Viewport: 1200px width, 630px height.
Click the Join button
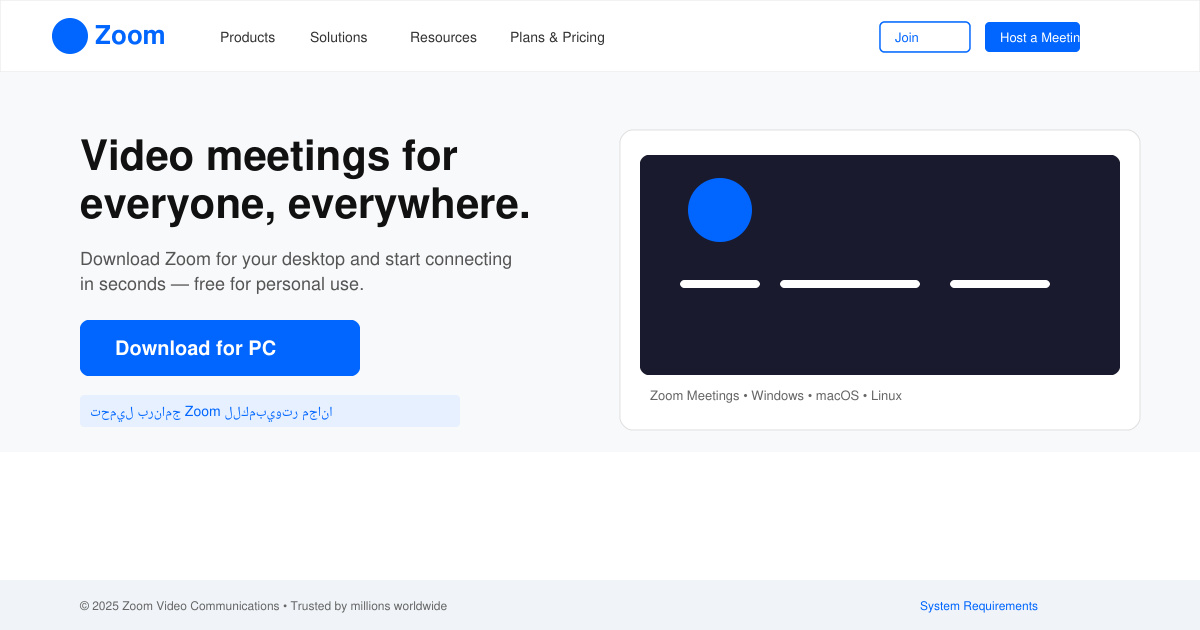click(x=925, y=37)
